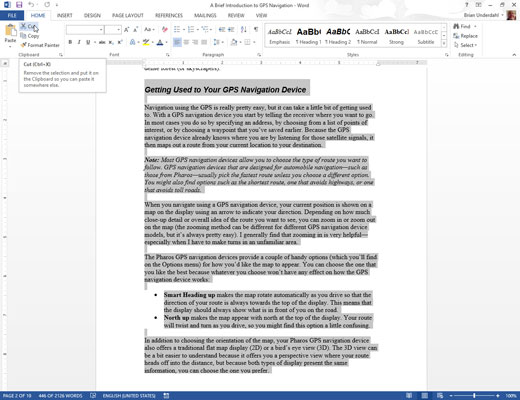Screen dimensions: 520x400
Task: Open the bullets list dropdown arrow
Action: pyautogui.click(x=184, y=30)
